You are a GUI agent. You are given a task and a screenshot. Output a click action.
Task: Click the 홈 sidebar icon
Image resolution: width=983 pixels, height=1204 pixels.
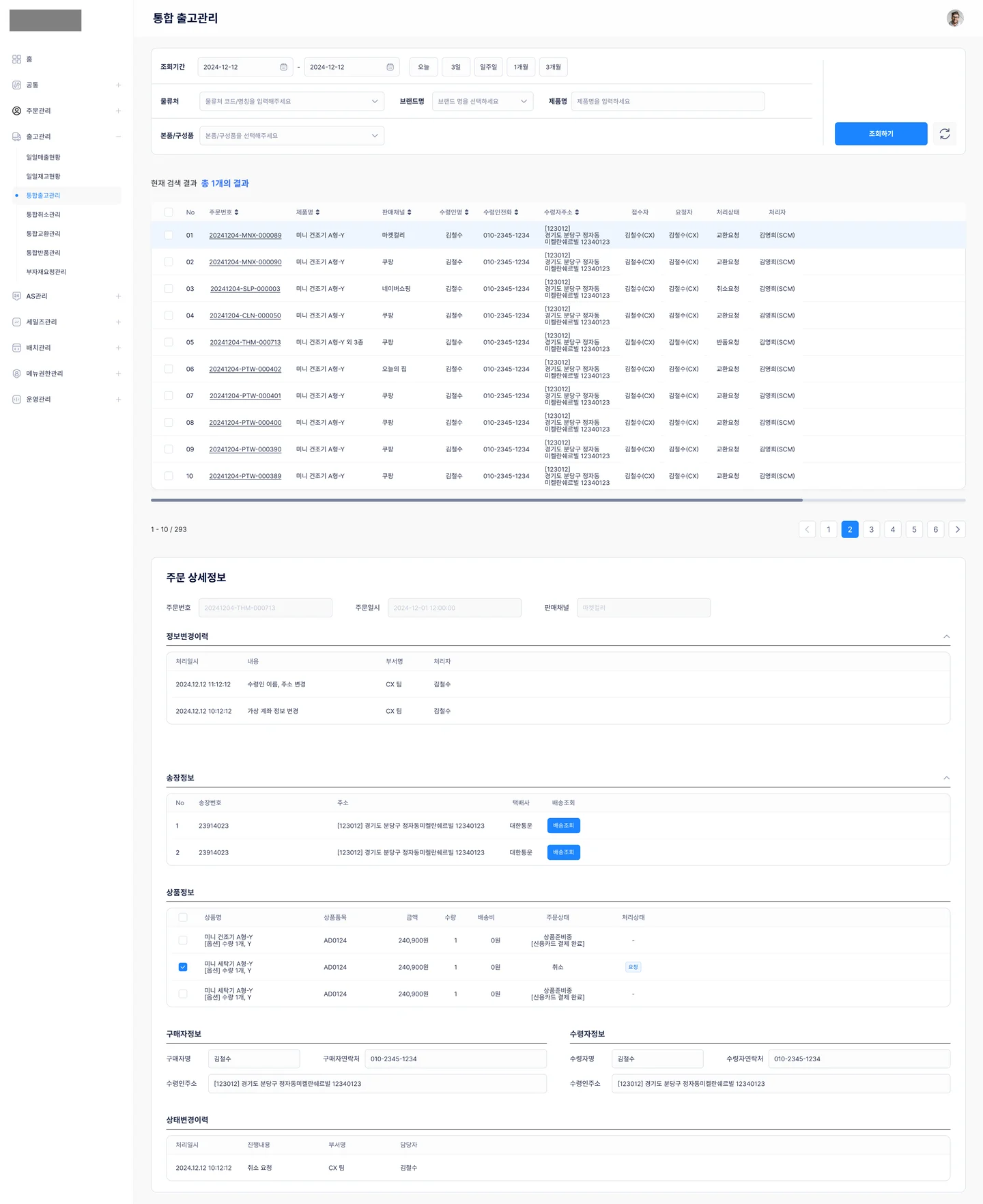(17, 59)
